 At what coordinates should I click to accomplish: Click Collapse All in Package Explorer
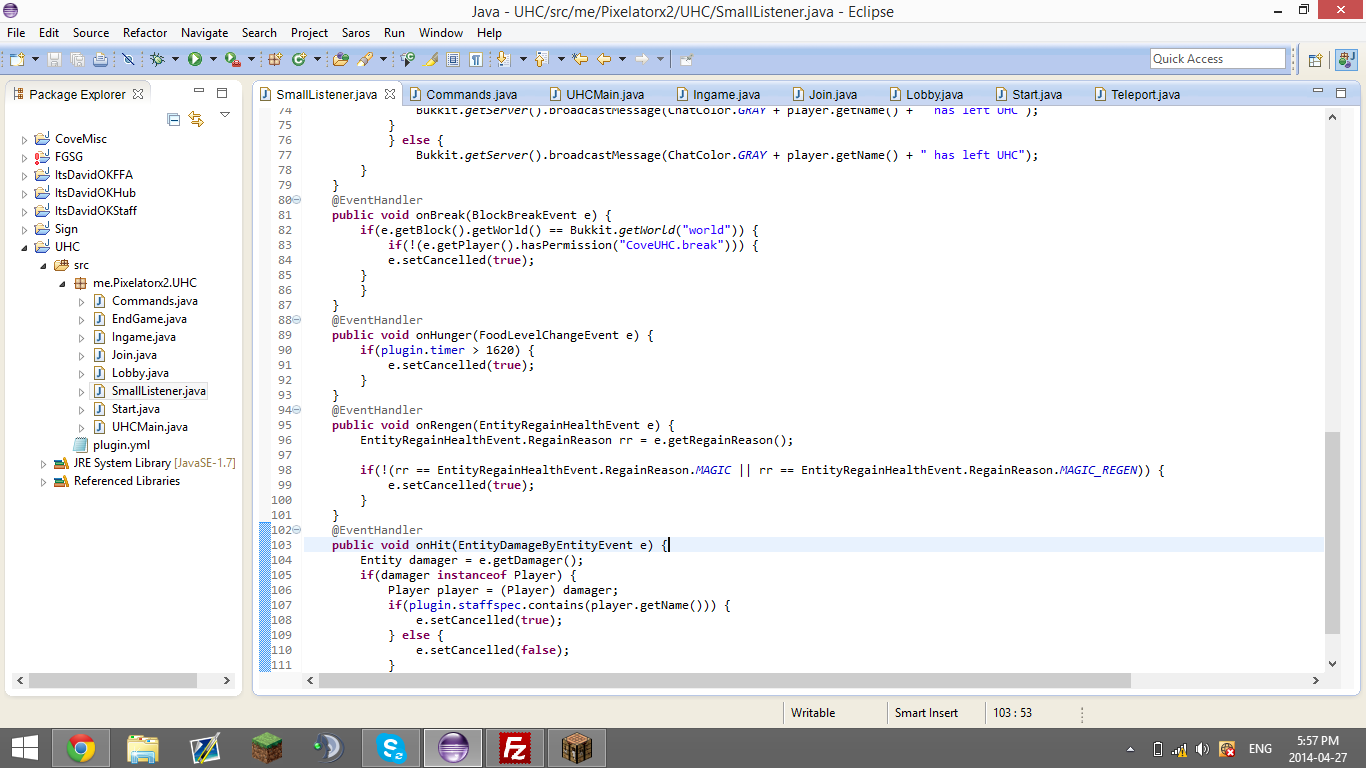(174, 119)
